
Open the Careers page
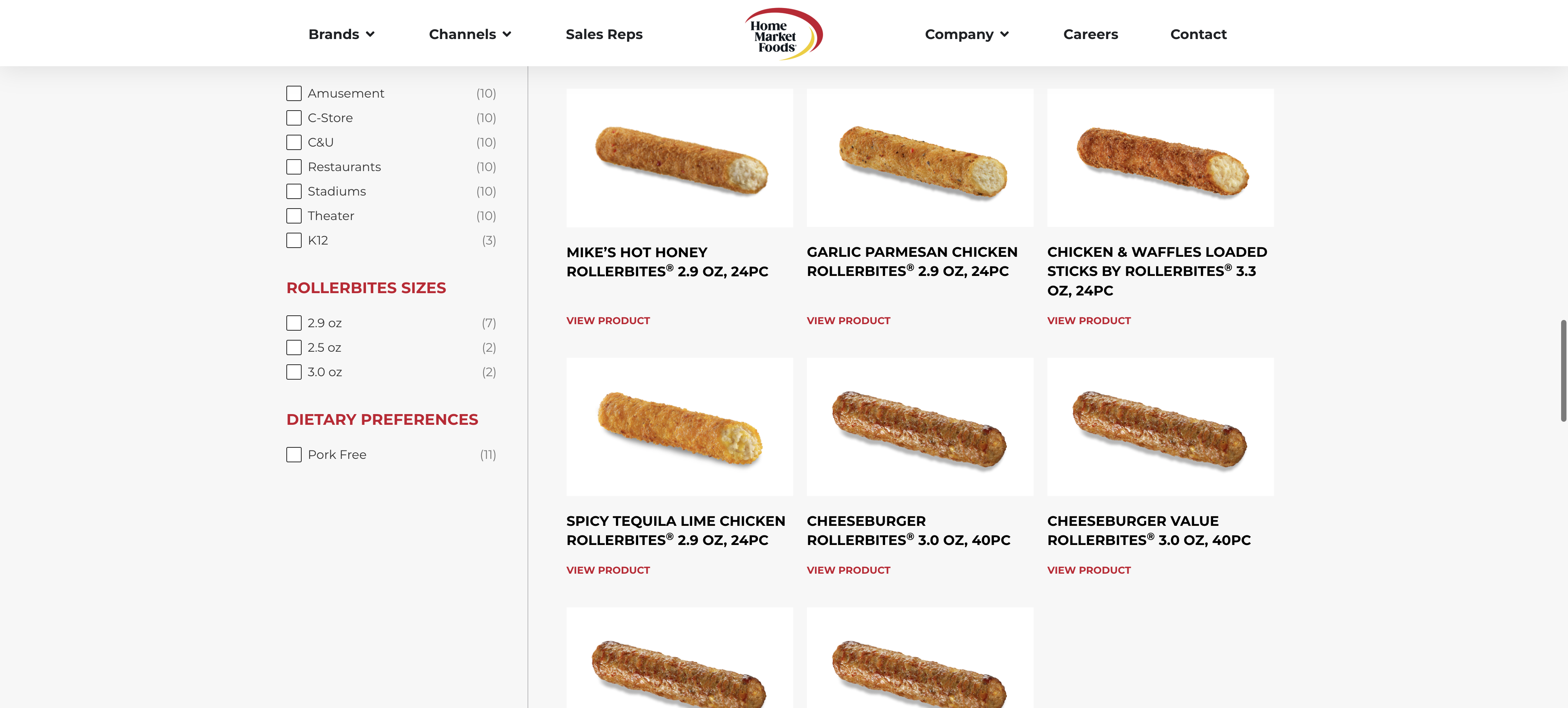click(x=1090, y=35)
